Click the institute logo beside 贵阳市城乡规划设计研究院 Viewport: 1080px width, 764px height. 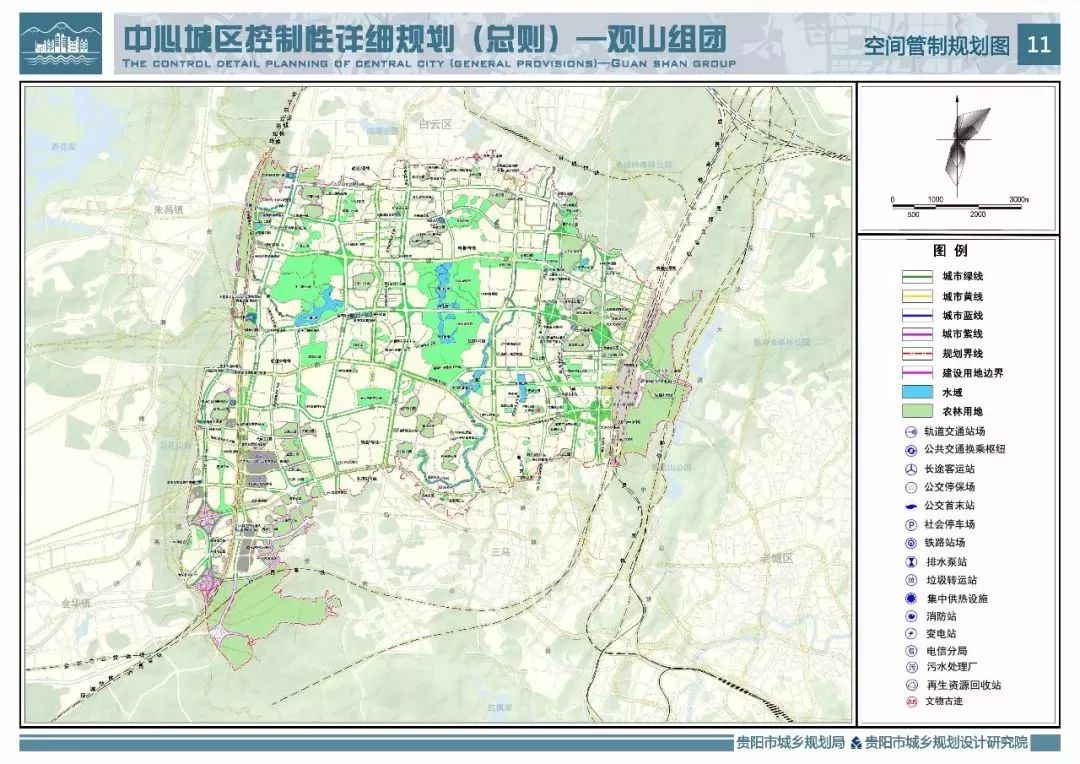856,743
